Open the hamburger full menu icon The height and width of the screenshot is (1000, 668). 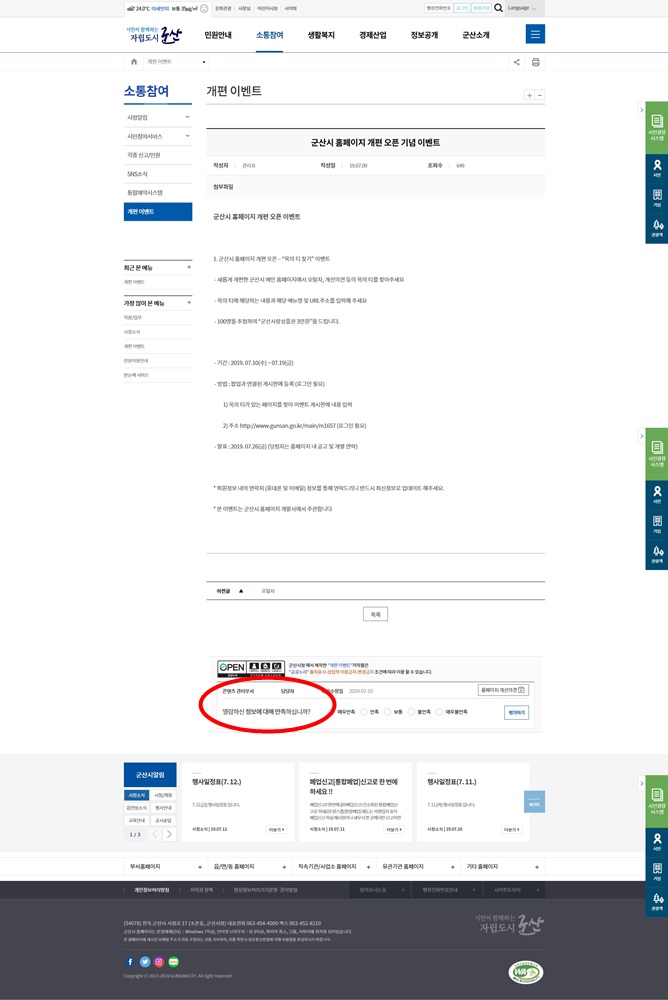(x=535, y=35)
